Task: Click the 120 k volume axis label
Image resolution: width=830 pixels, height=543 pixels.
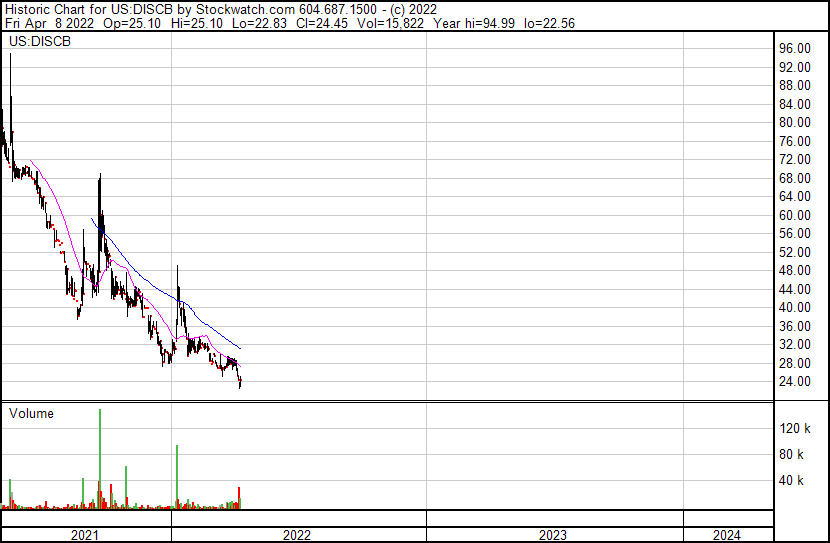Action: 796,428
